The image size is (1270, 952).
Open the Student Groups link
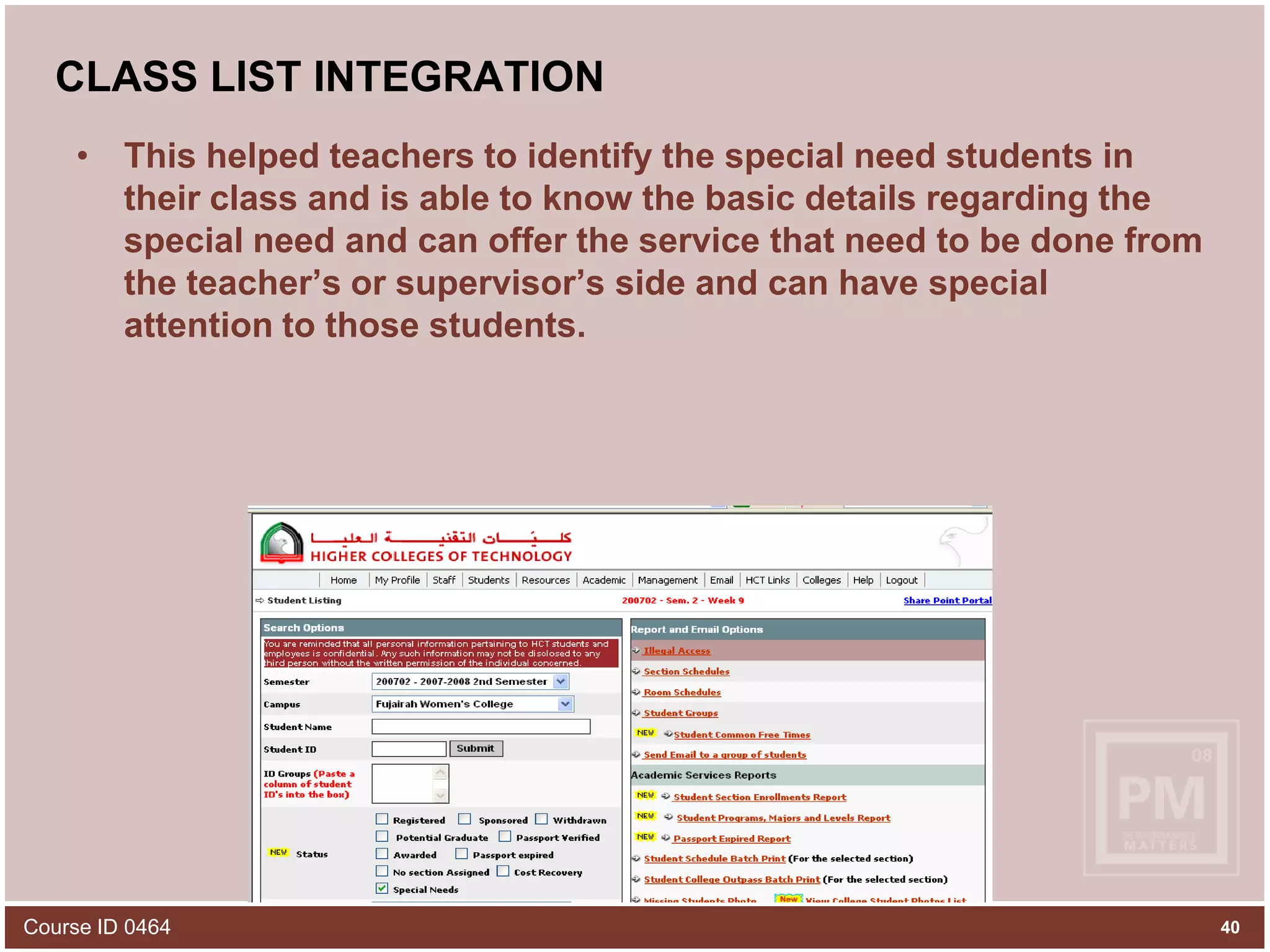681,713
